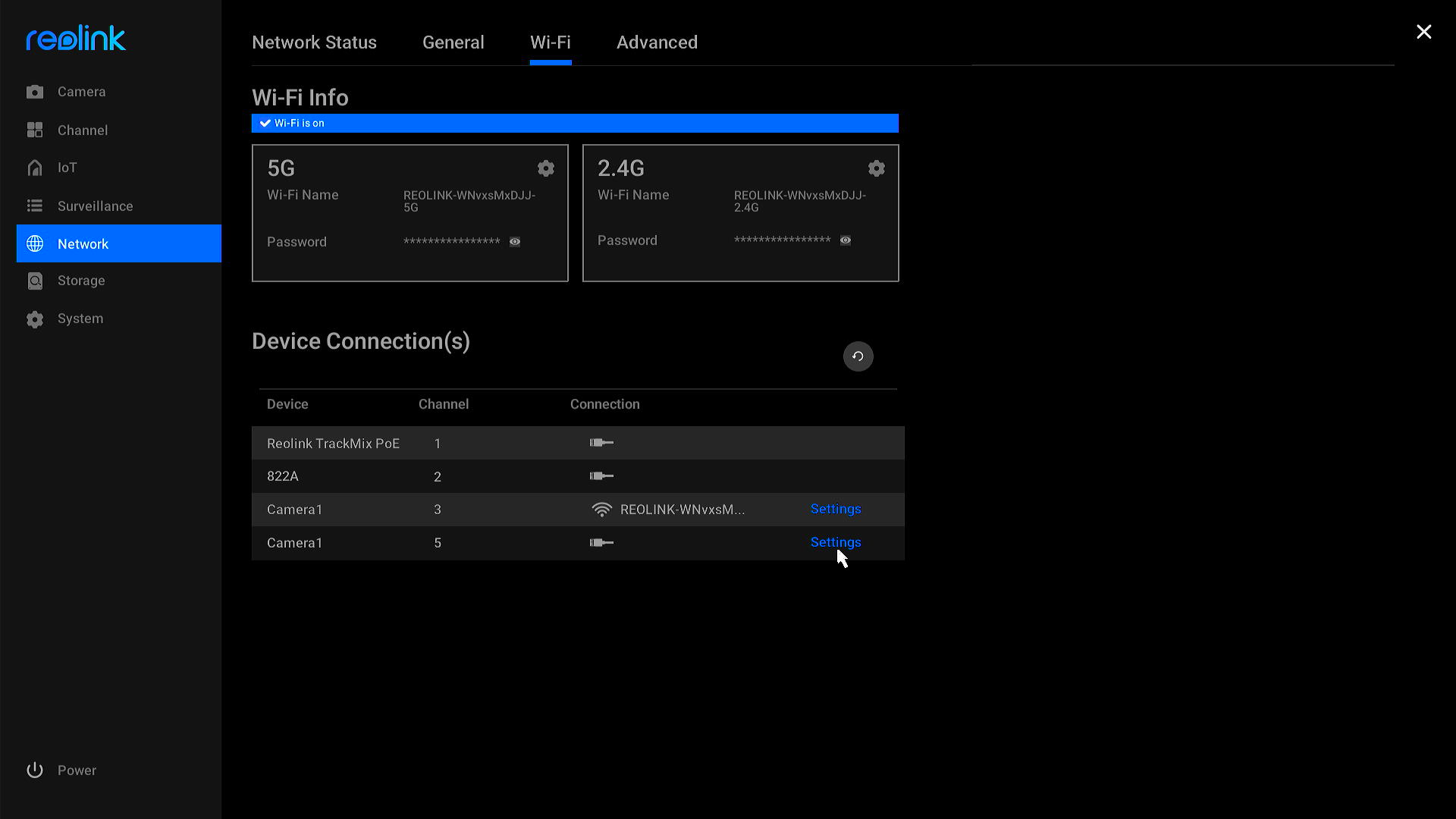Click the 2.4G masked password field
The height and width of the screenshot is (819, 1456).
pos(783,240)
